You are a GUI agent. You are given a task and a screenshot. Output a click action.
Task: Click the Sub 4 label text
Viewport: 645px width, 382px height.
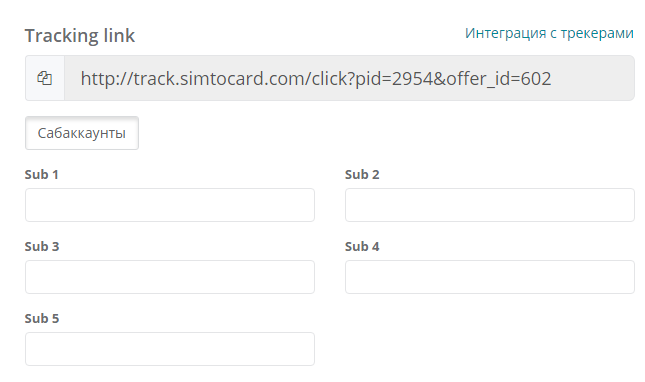click(362, 246)
